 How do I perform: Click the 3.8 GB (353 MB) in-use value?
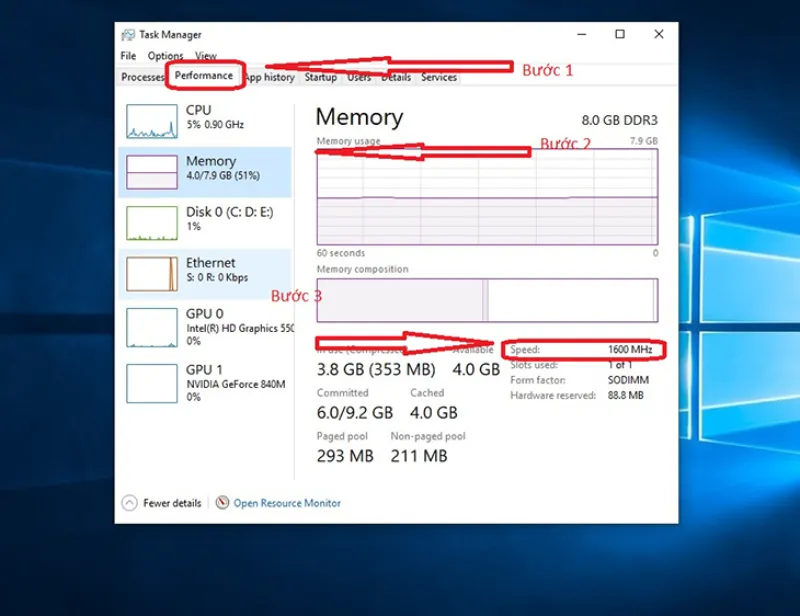[x=376, y=369]
